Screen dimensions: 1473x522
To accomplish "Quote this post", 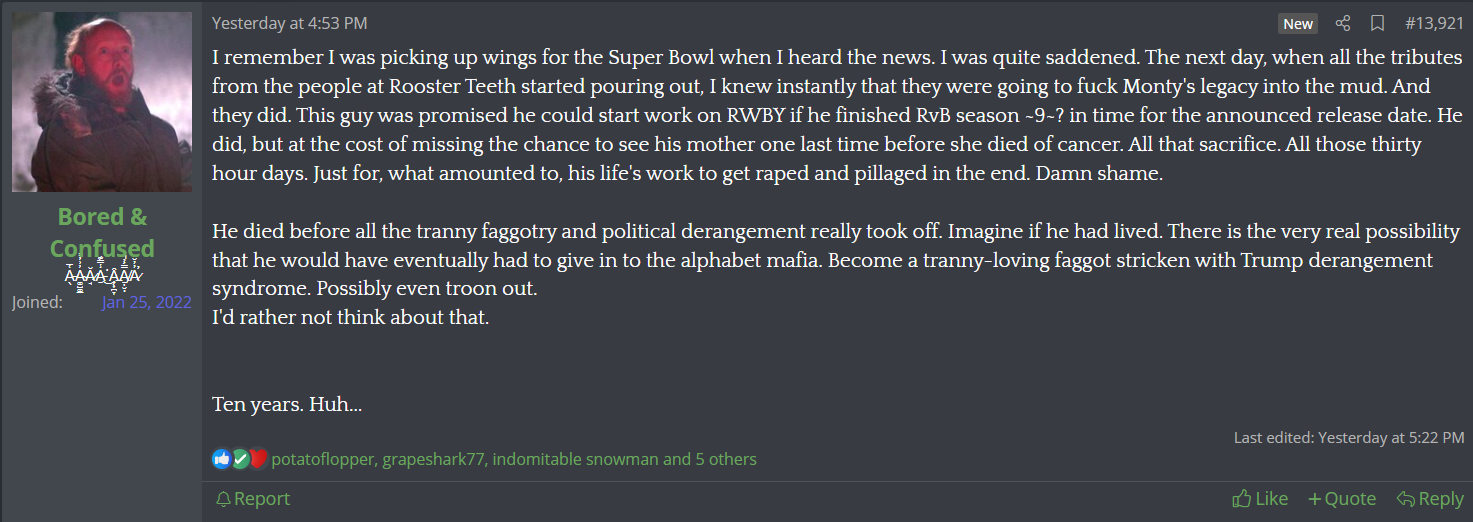I will click(1341, 498).
